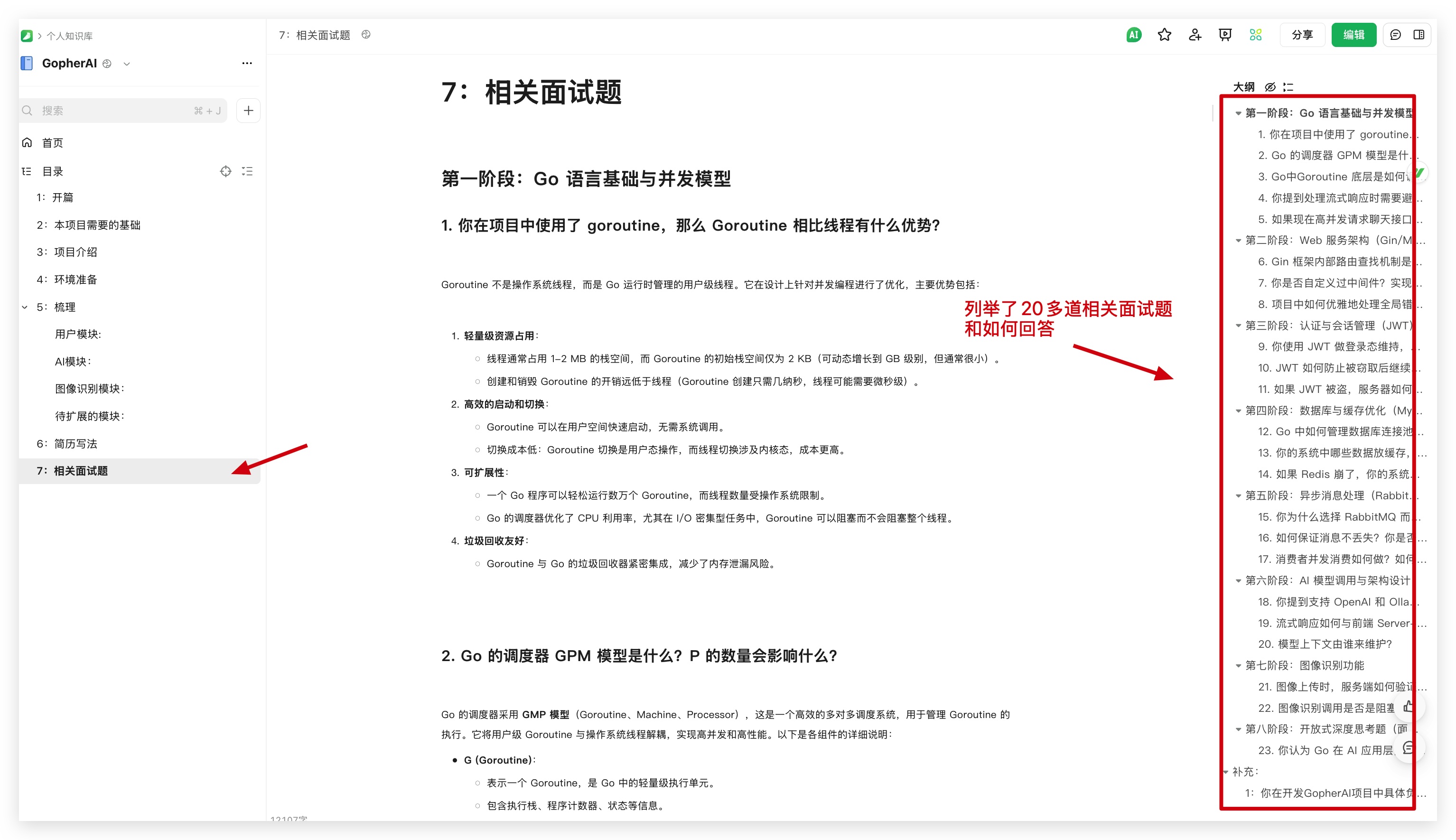Click the green AI assistant icon

click(1134, 35)
